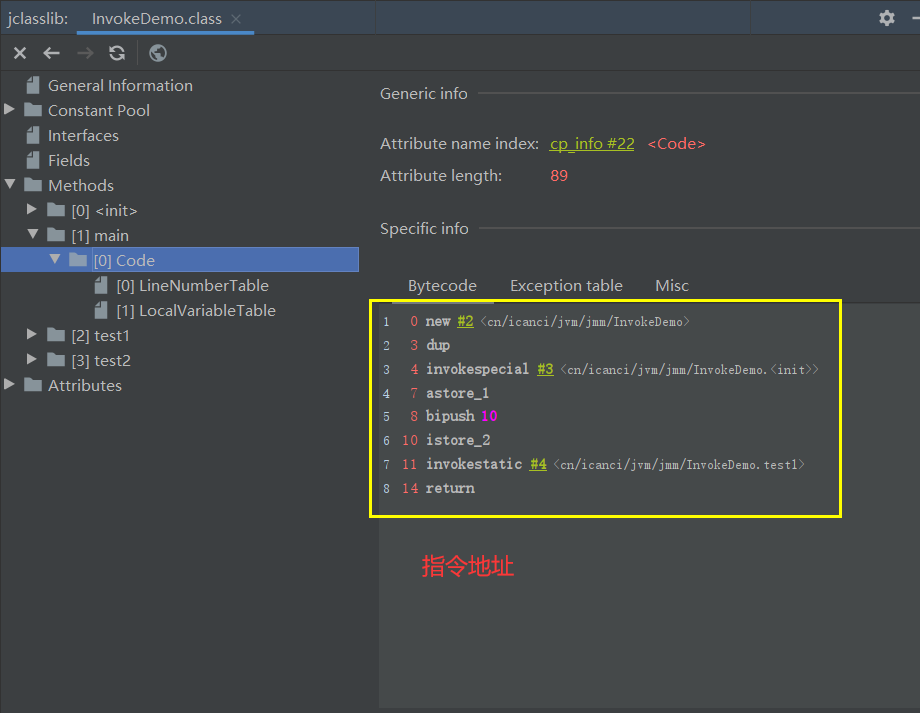Open the cp_info #22 link
920x713 pixels.
tap(592, 144)
